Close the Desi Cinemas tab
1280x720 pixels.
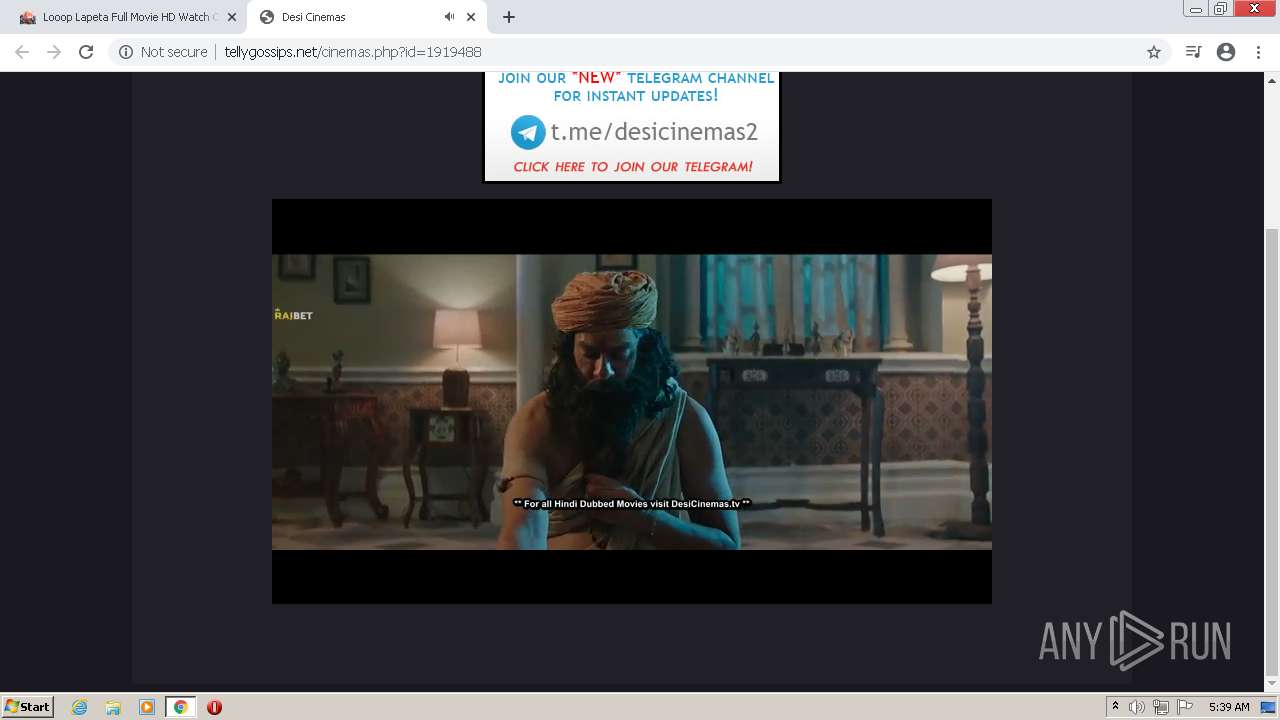(x=471, y=17)
